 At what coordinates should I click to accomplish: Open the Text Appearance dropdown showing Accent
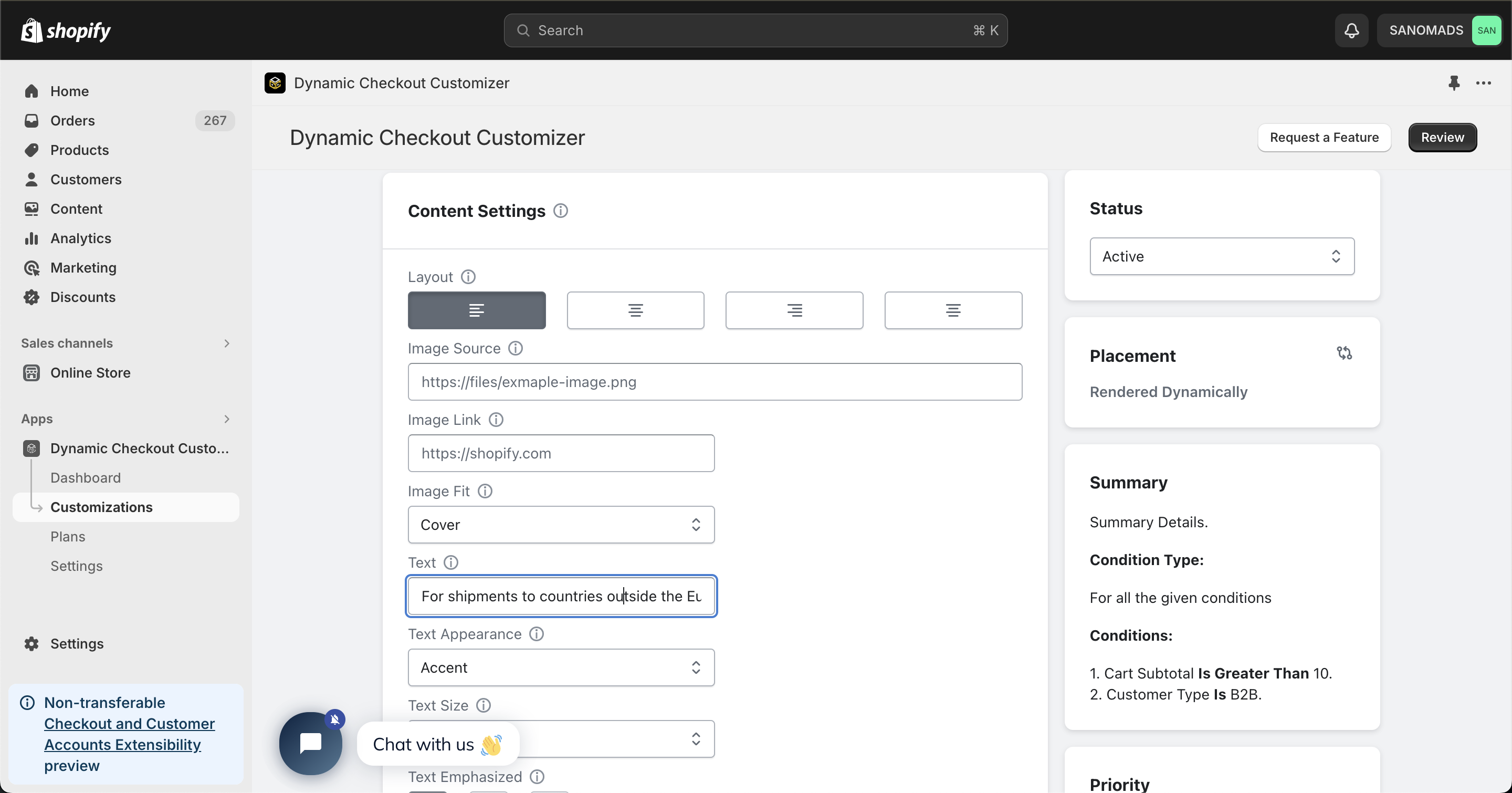pyautogui.click(x=561, y=668)
